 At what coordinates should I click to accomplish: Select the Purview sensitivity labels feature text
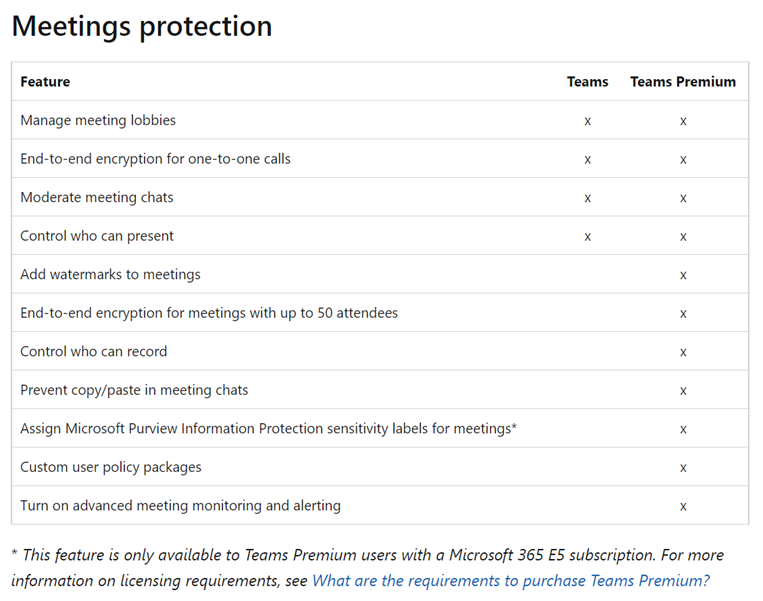268,429
